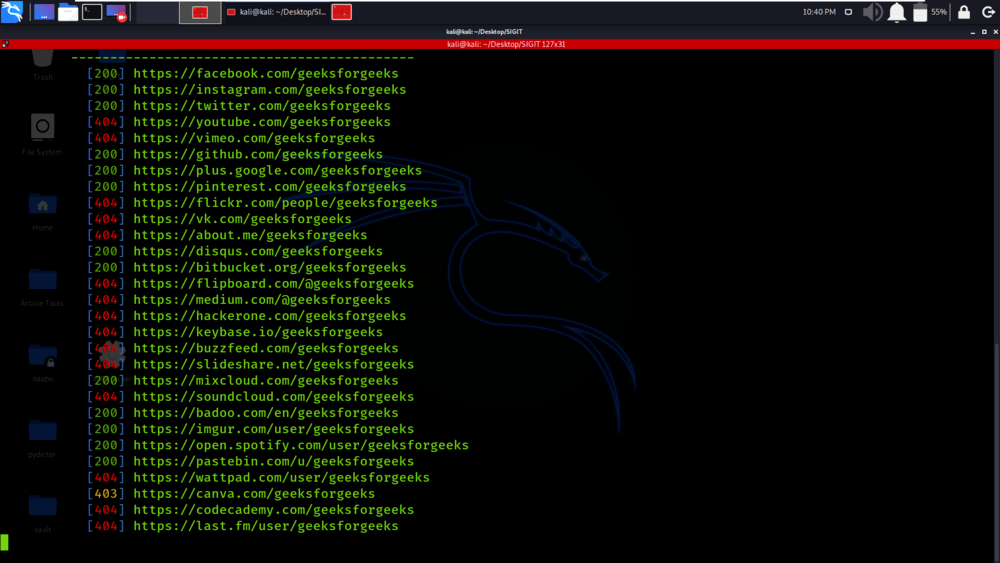The height and width of the screenshot is (563, 1000).
Task: Click the yellow 403 status code
Action: tap(106, 494)
